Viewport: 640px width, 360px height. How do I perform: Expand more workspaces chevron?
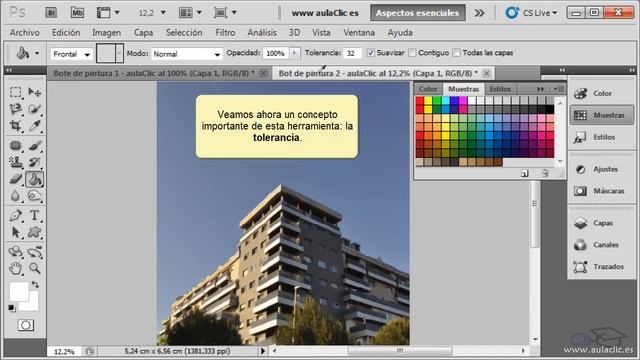tap(480, 13)
